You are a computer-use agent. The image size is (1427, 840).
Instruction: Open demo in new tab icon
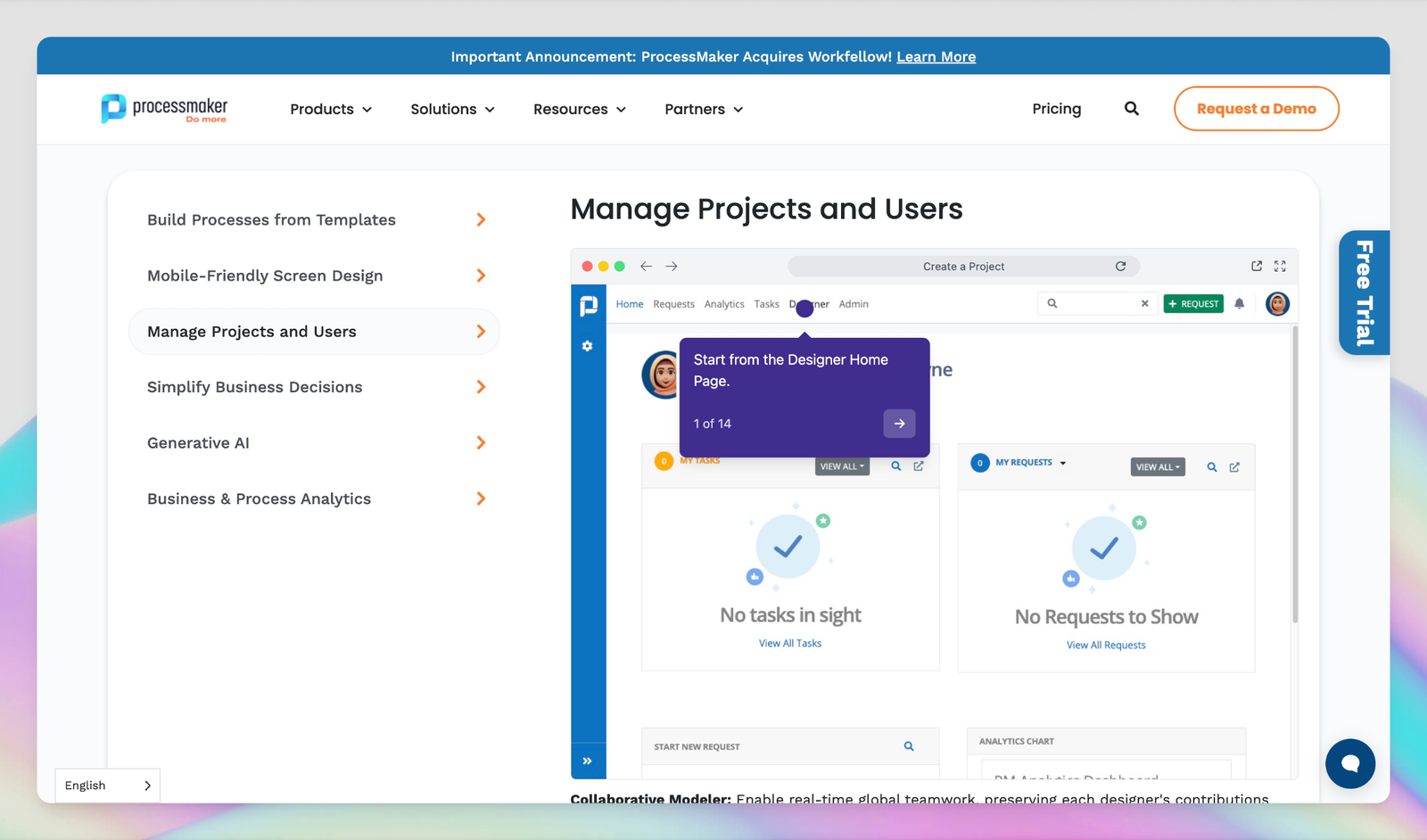tap(1257, 266)
